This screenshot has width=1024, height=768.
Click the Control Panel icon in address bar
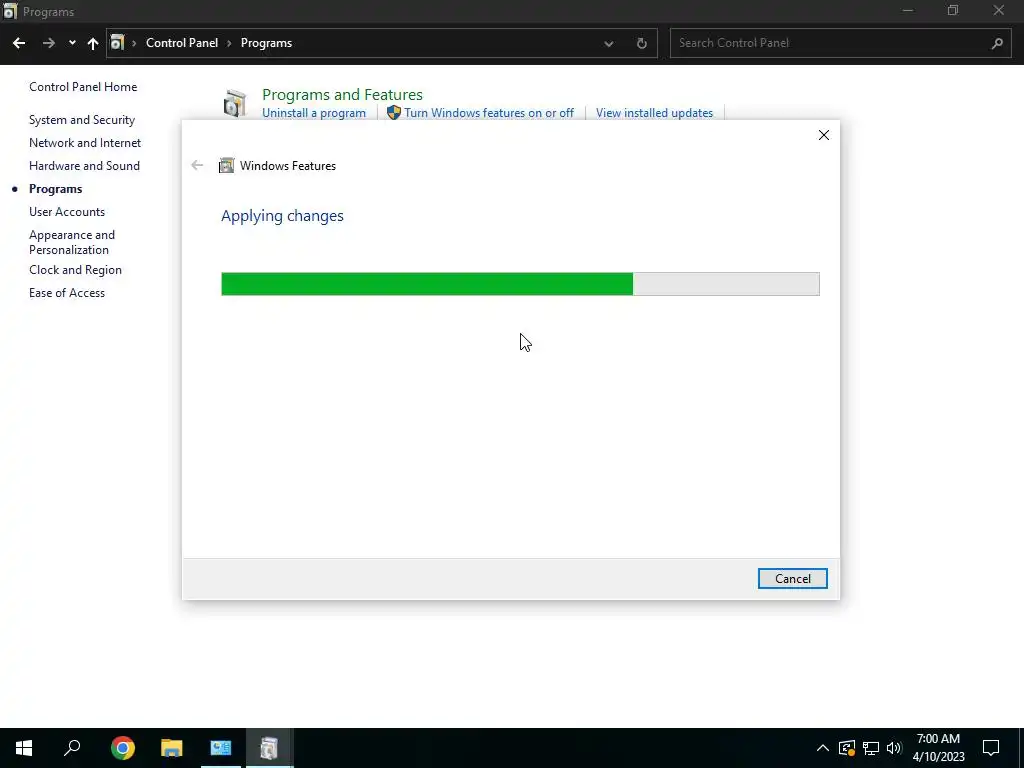click(x=117, y=42)
